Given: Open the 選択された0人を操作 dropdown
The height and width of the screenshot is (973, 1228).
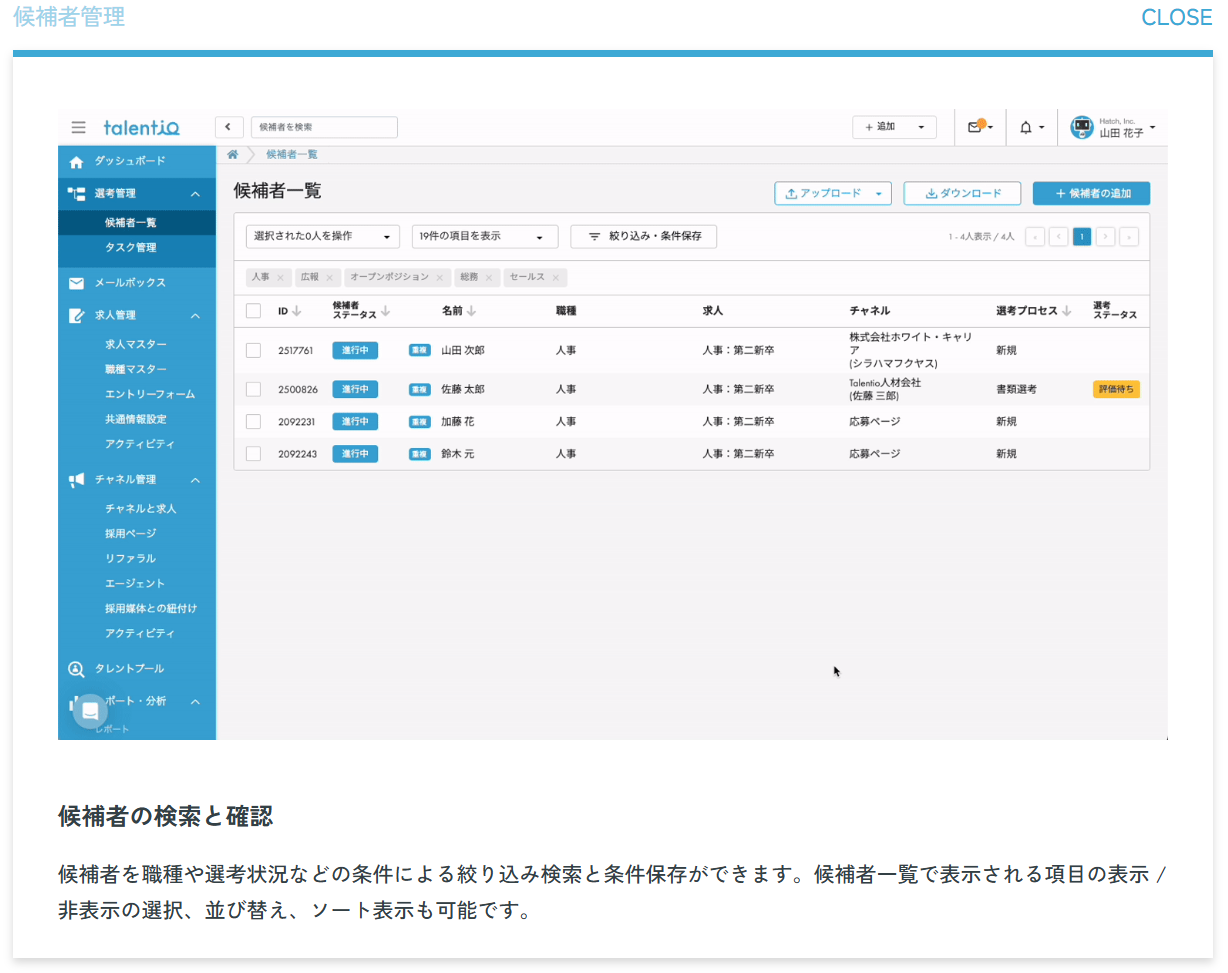Looking at the screenshot, I should coord(322,237).
